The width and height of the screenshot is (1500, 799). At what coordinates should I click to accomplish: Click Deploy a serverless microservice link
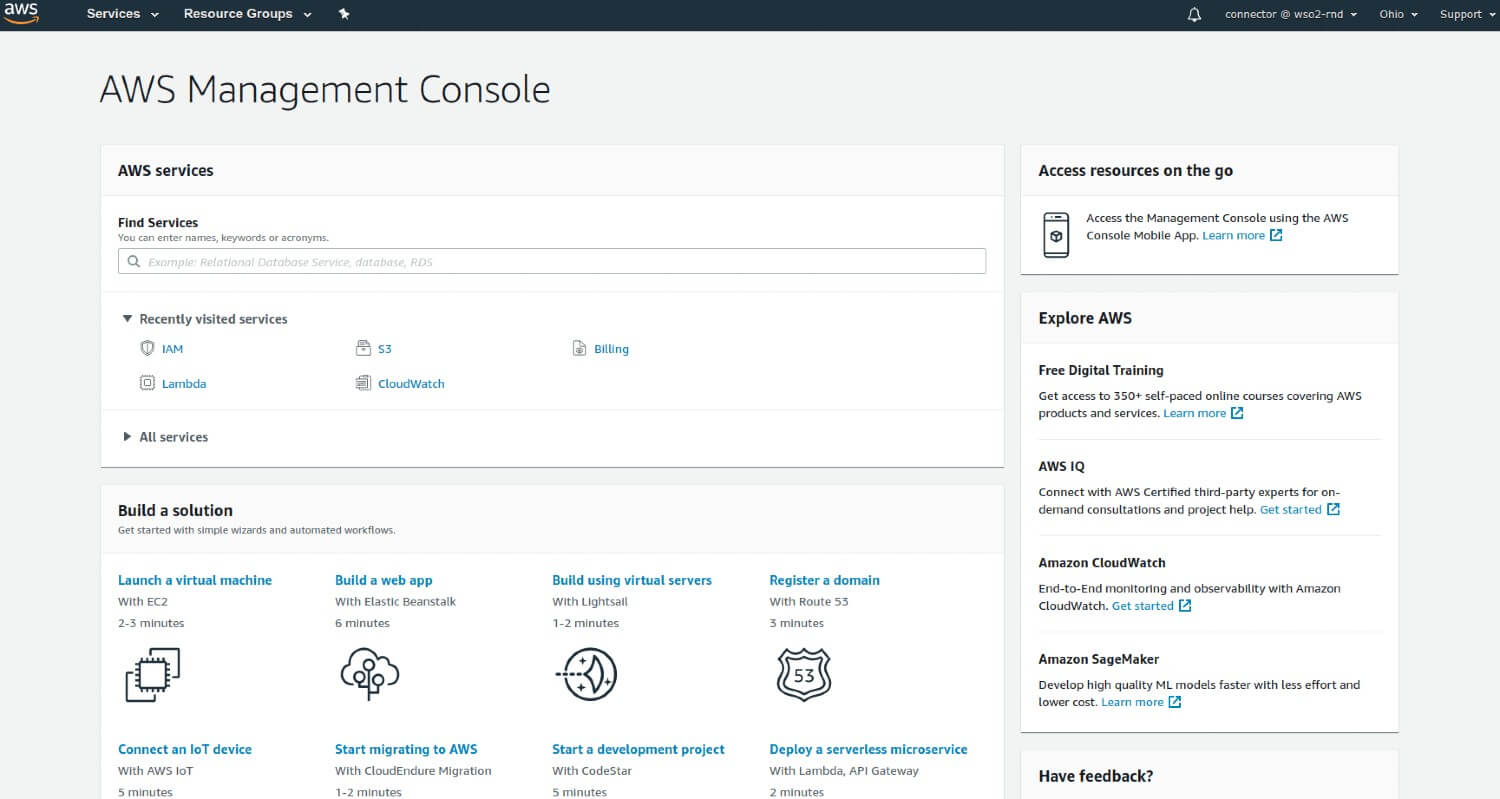(x=868, y=749)
